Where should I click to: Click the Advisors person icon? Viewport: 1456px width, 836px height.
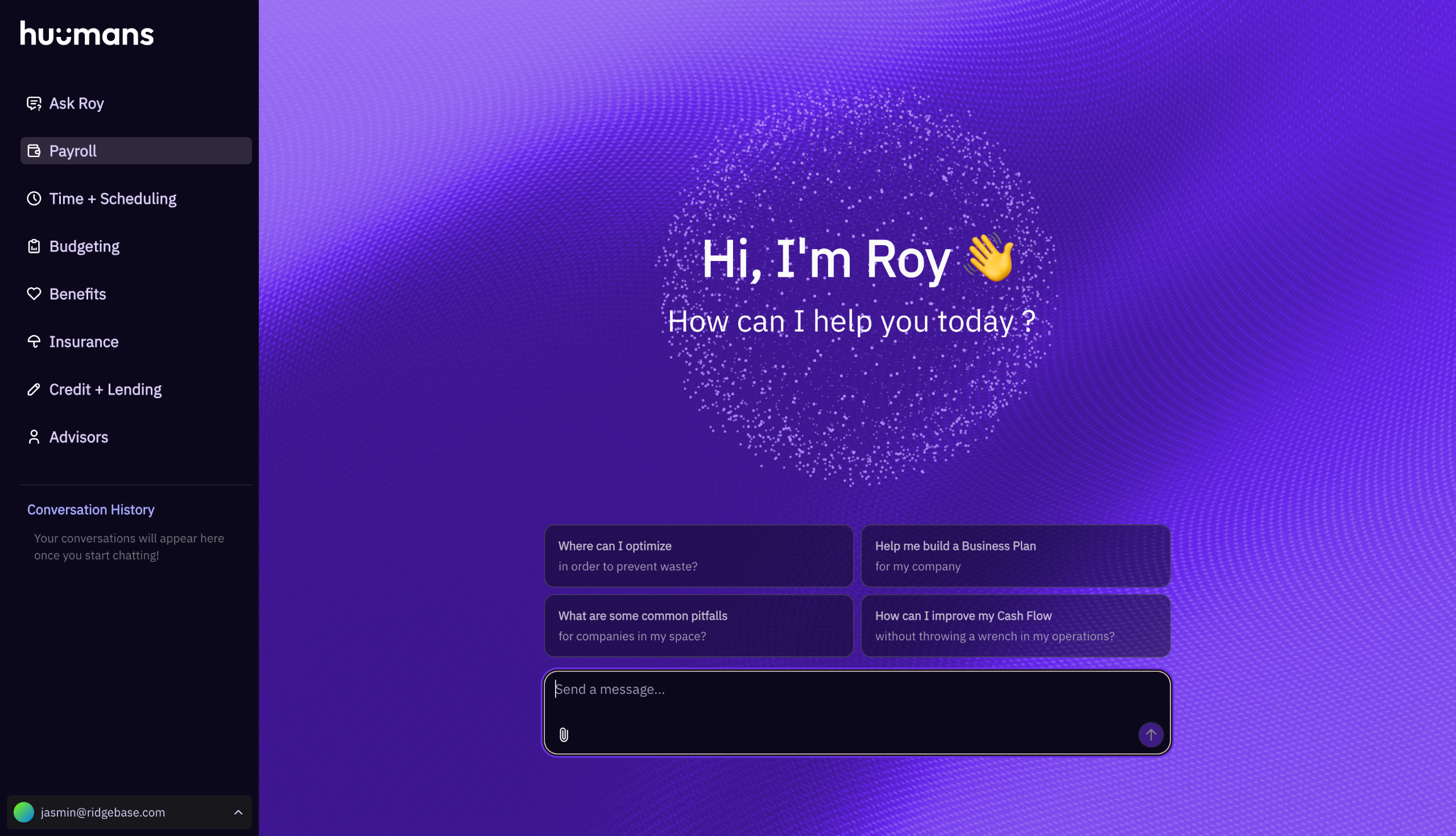(34, 437)
